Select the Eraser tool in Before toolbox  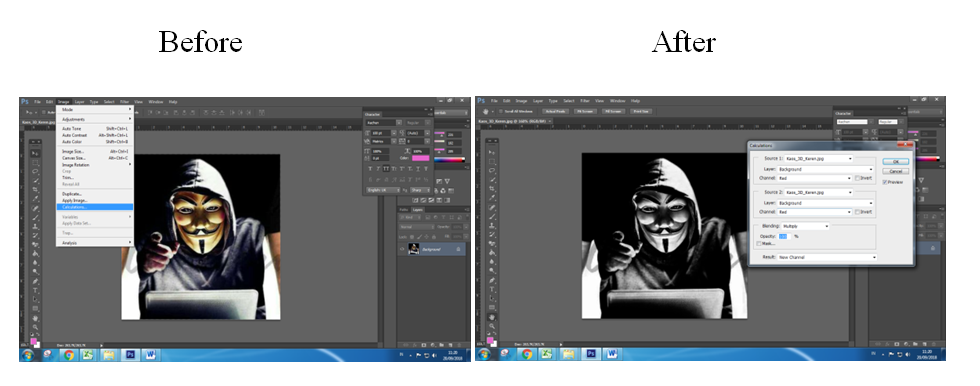coord(35,244)
